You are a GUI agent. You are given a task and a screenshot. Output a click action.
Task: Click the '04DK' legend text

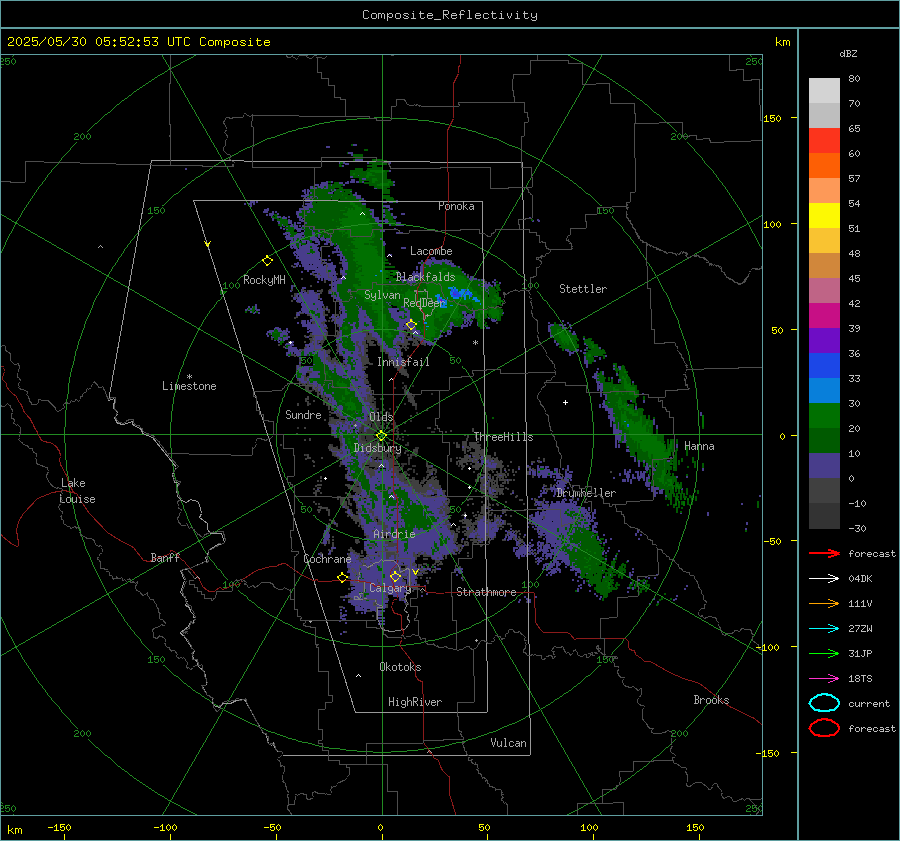[x=860, y=579]
